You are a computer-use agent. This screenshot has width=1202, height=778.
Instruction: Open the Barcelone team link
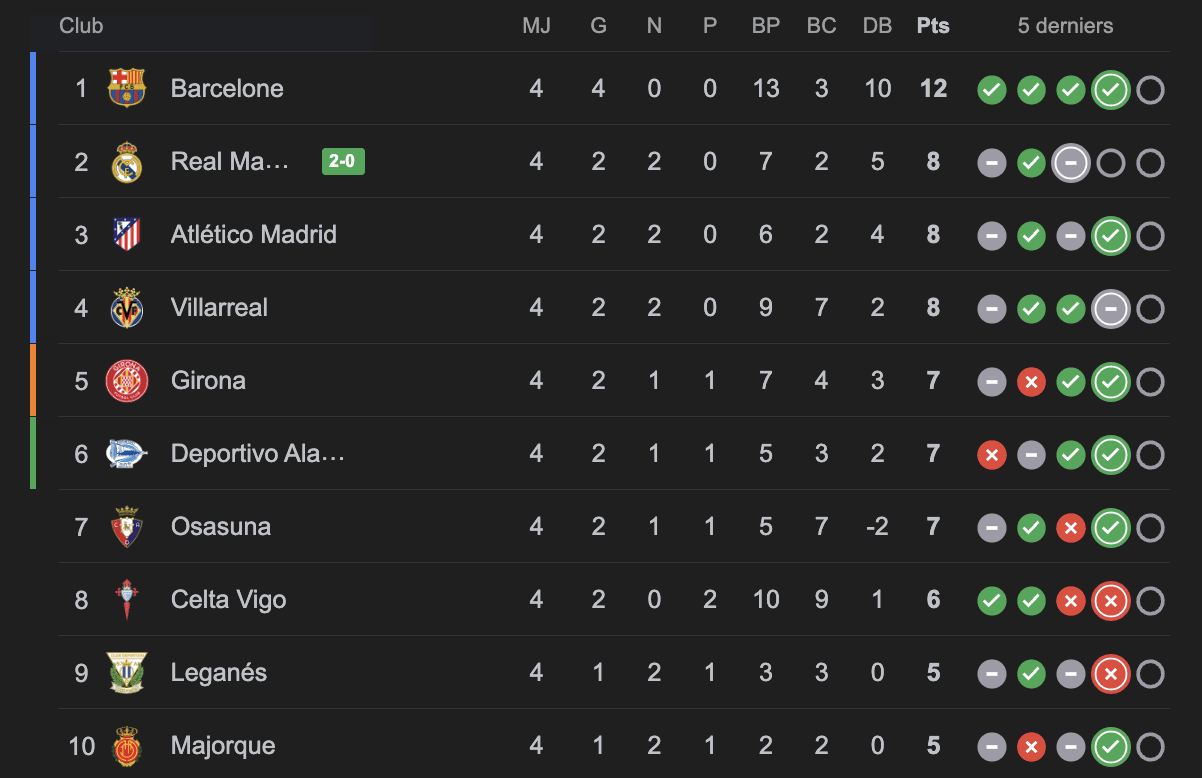tap(227, 88)
